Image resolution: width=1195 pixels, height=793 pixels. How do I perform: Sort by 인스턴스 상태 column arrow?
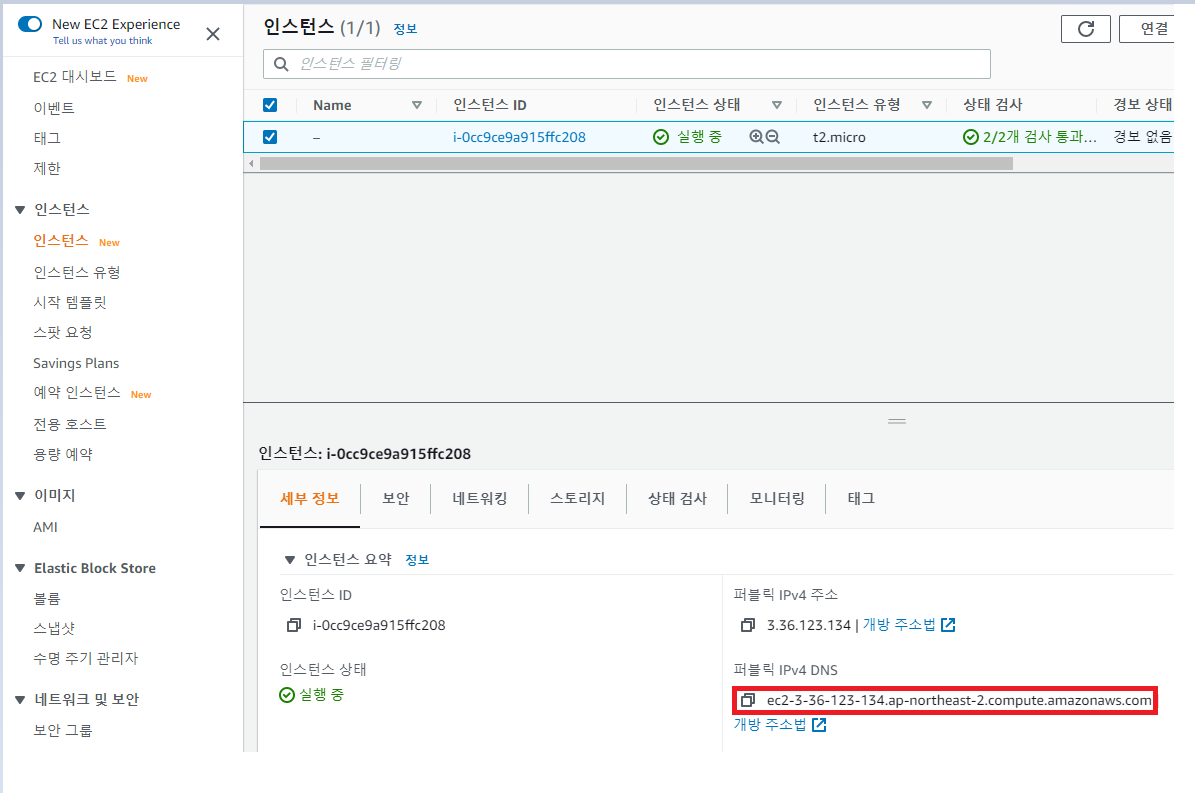coord(777,105)
